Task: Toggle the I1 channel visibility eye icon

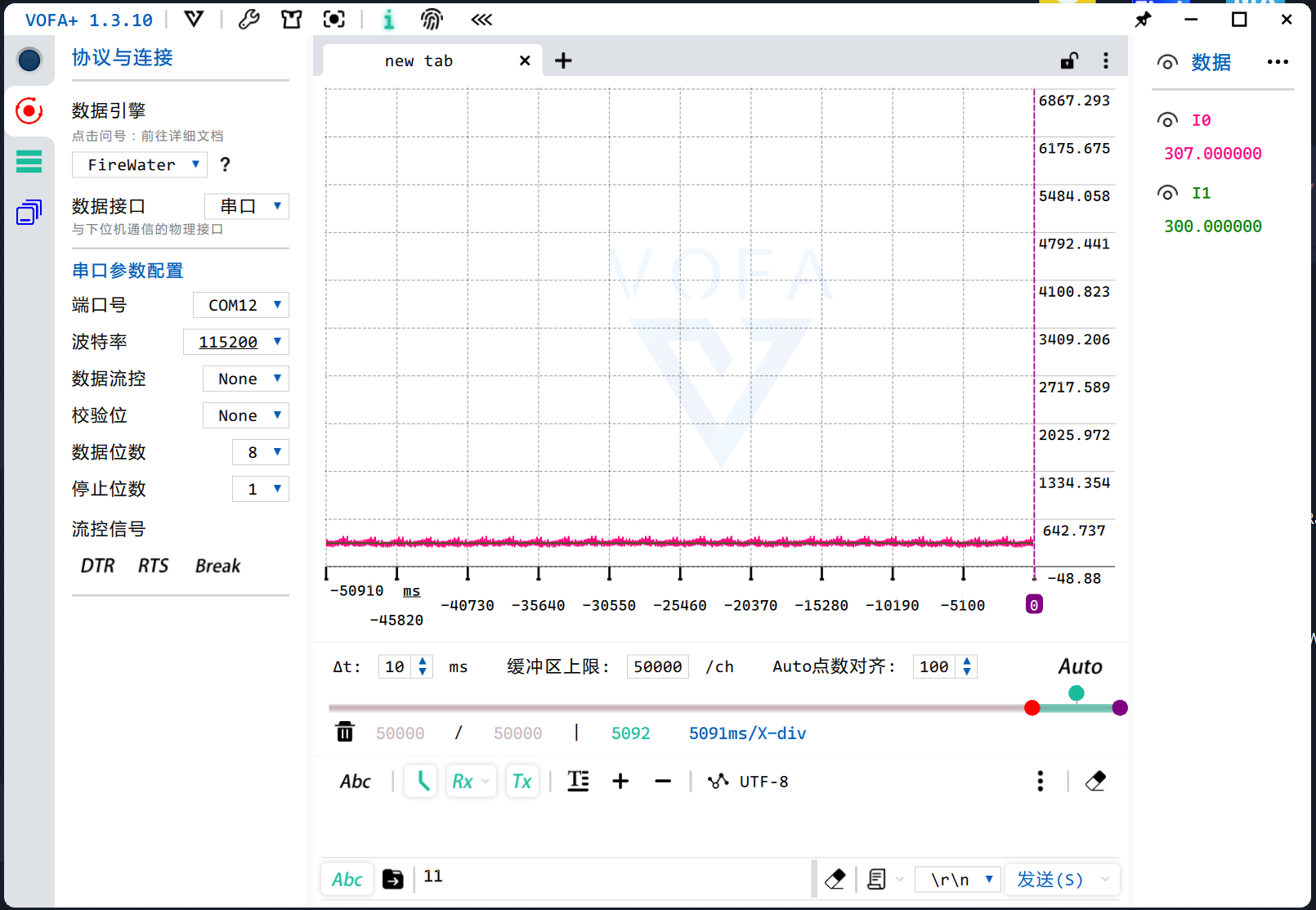Action: pyautogui.click(x=1167, y=193)
